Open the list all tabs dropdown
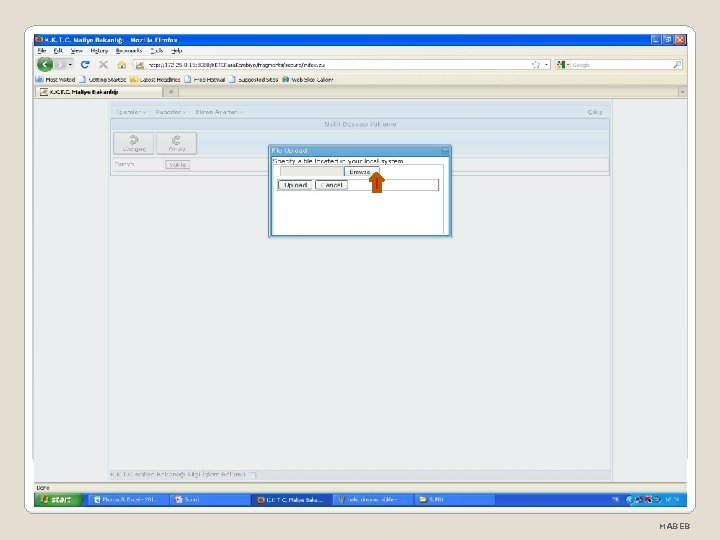The image size is (720, 540). (682, 92)
